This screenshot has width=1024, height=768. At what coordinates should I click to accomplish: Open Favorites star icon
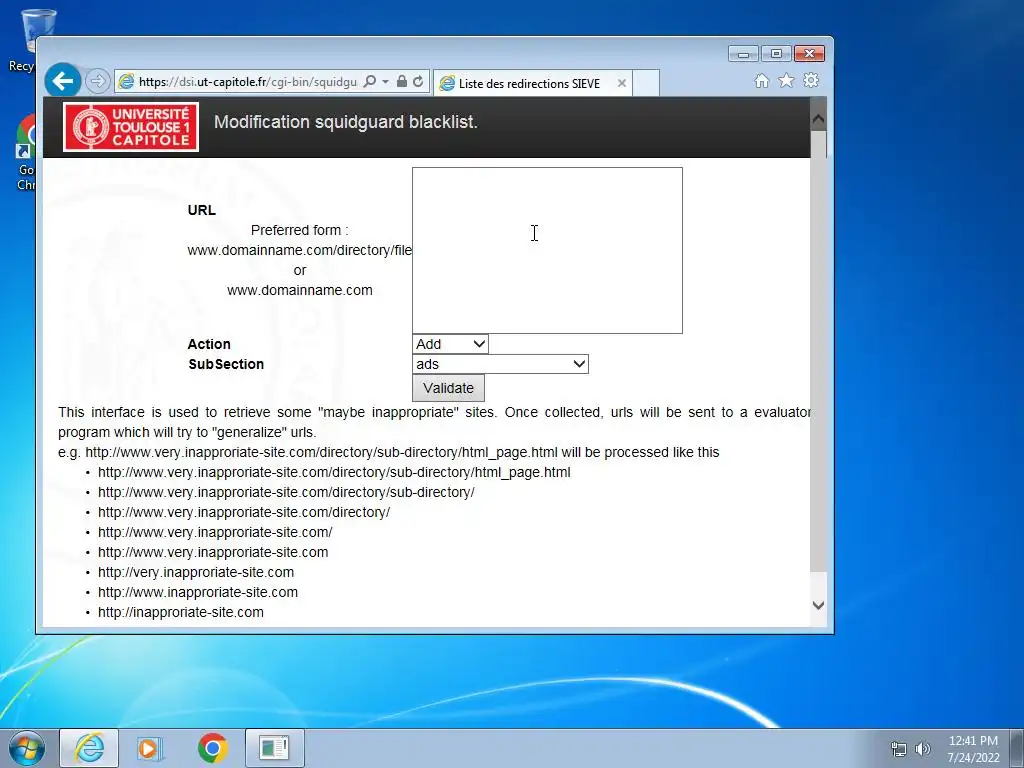click(x=786, y=80)
